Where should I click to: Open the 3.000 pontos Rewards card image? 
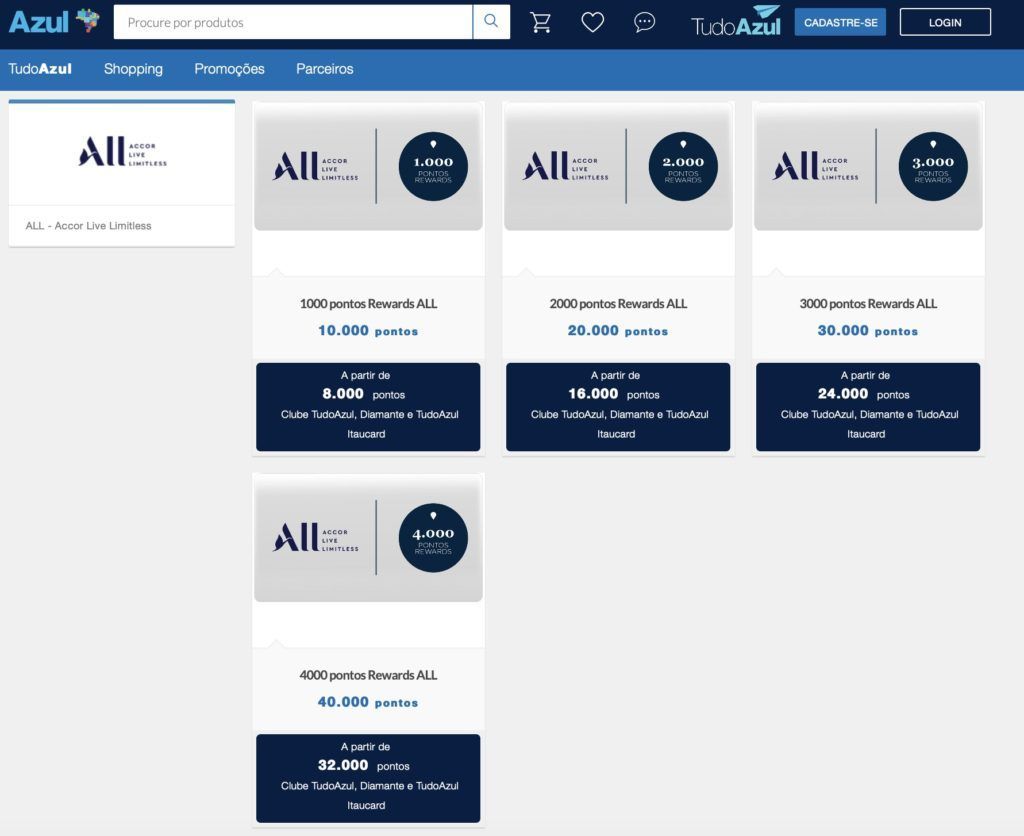click(x=869, y=167)
